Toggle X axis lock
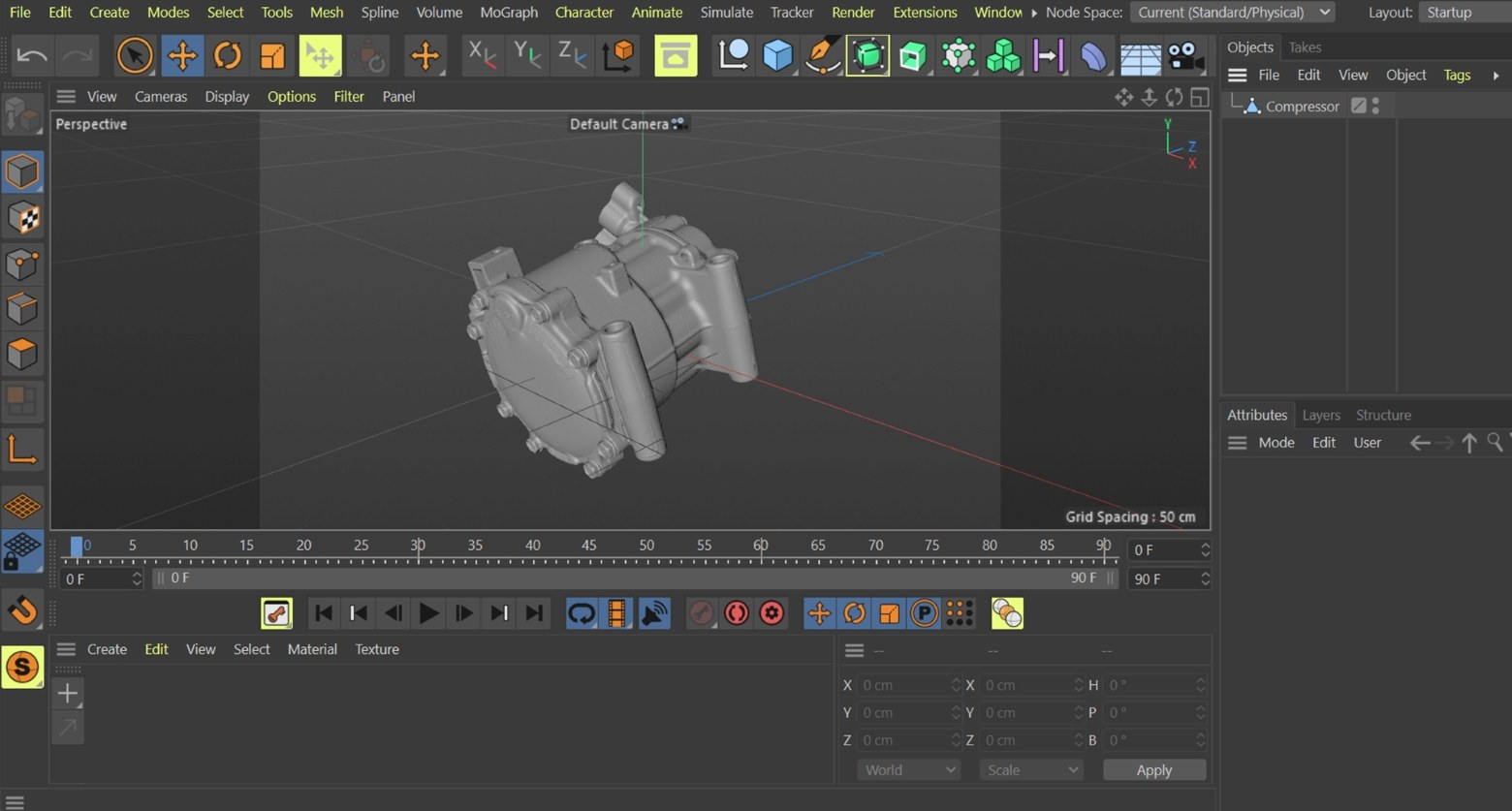 click(x=481, y=56)
